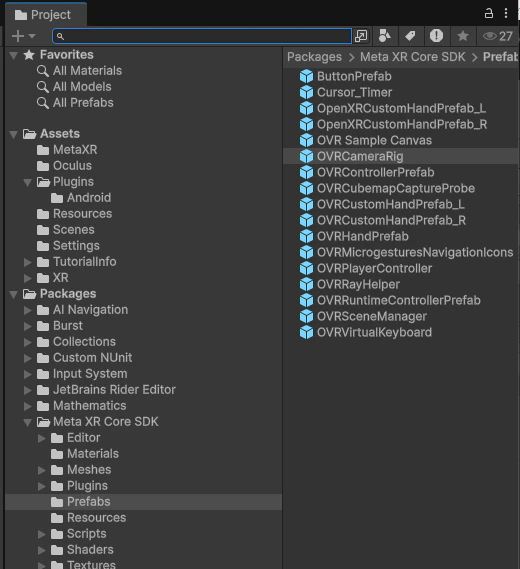Screen dimensions: 520x569
Task: Select the OVRVirtualKeyboard prefab
Action: [x=366, y=332]
